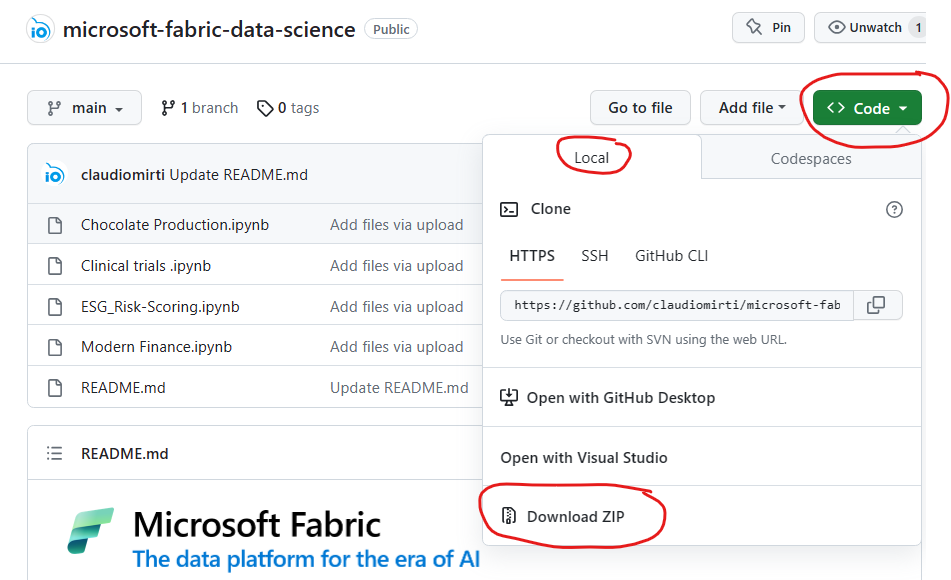Open ESG_Risk-Scoring.ipynb file

pyautogui.click(x=160, y=306)
